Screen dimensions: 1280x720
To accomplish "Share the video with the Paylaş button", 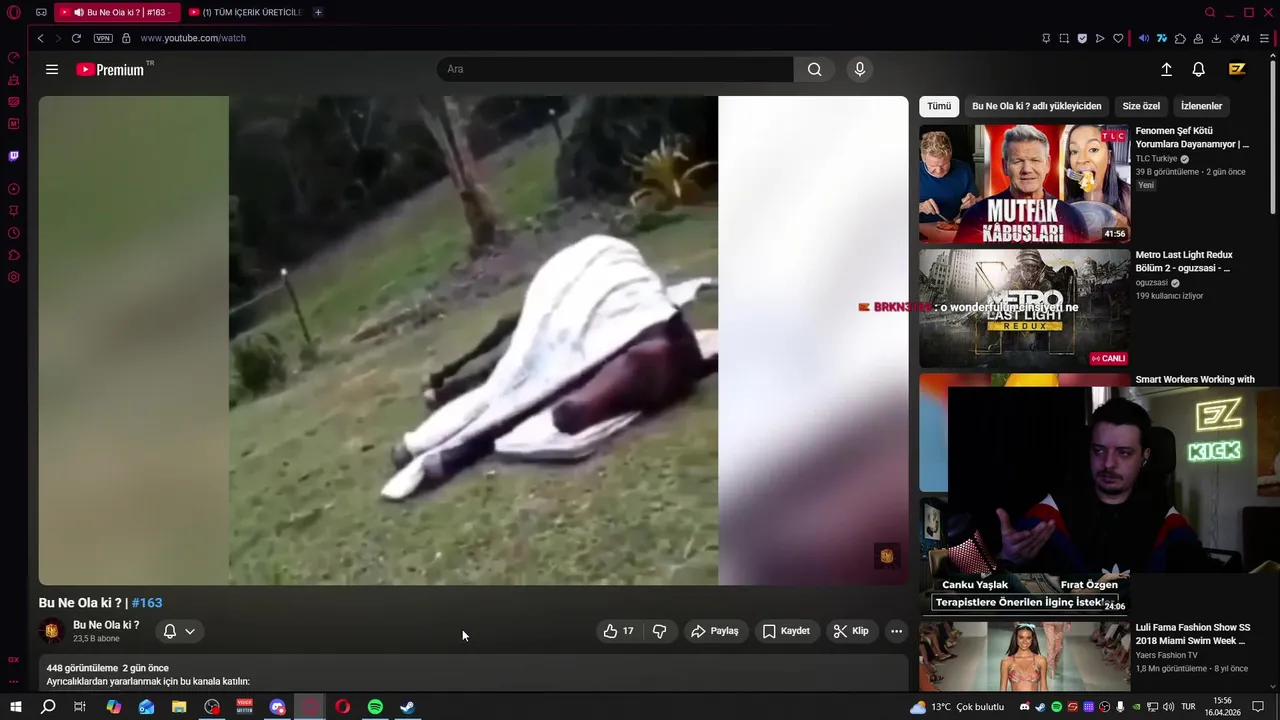I will (715, 631).
